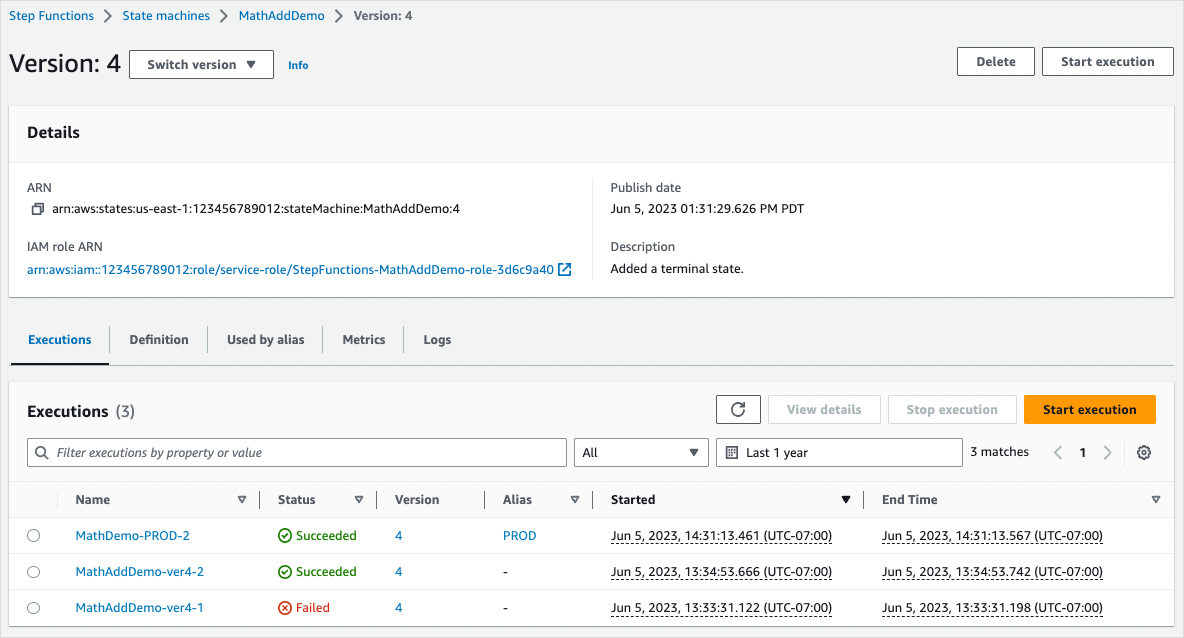Click the search magnifier in filter field
The image size is (1184, 638).
tap(41, 452)
